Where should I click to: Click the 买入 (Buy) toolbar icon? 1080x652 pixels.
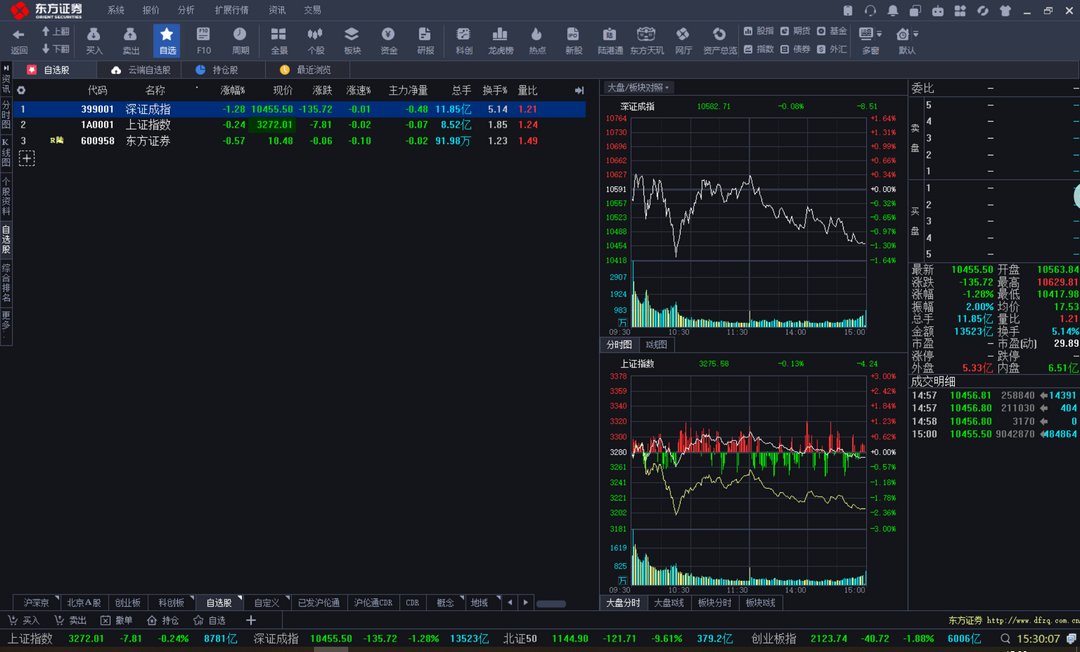click(94, 40)
